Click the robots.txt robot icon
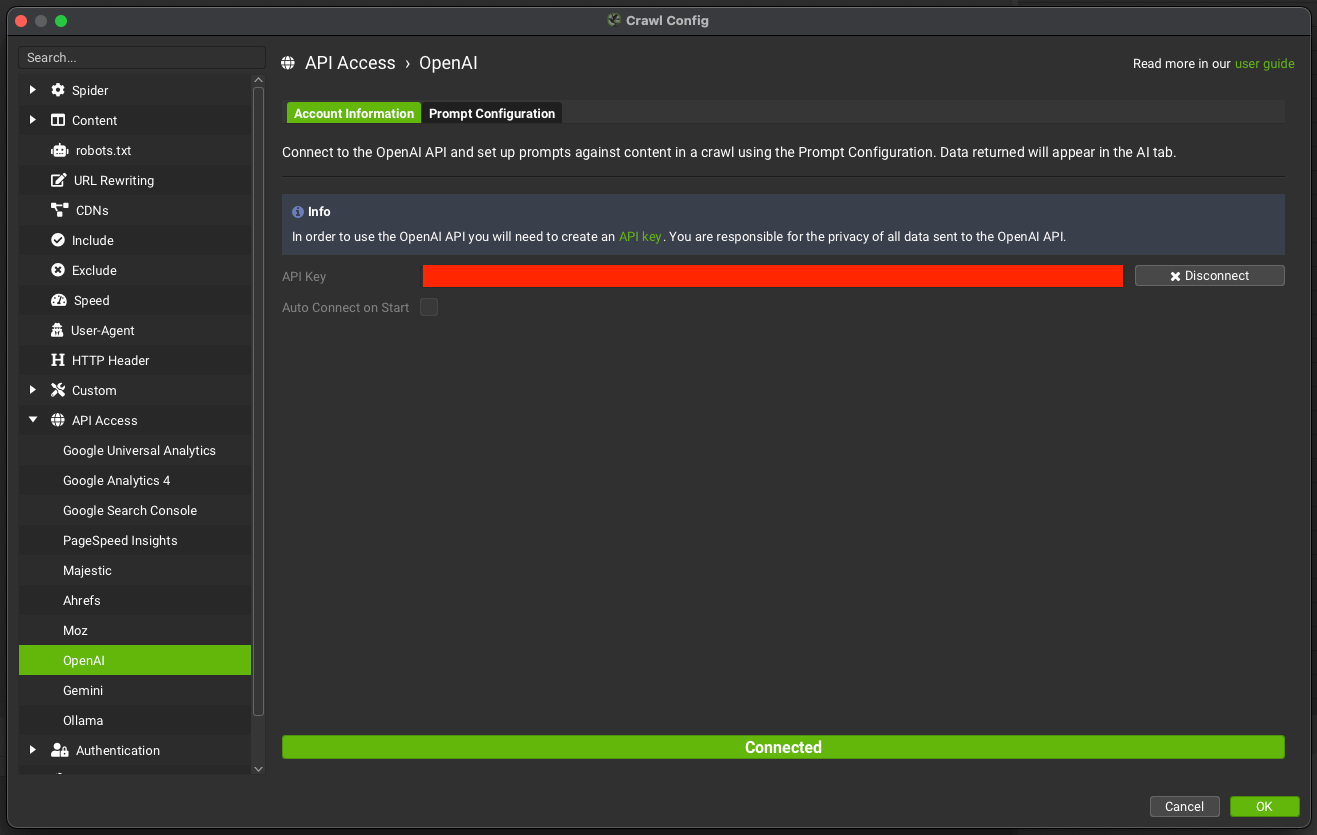1317x835 pixels. [58, 150]
